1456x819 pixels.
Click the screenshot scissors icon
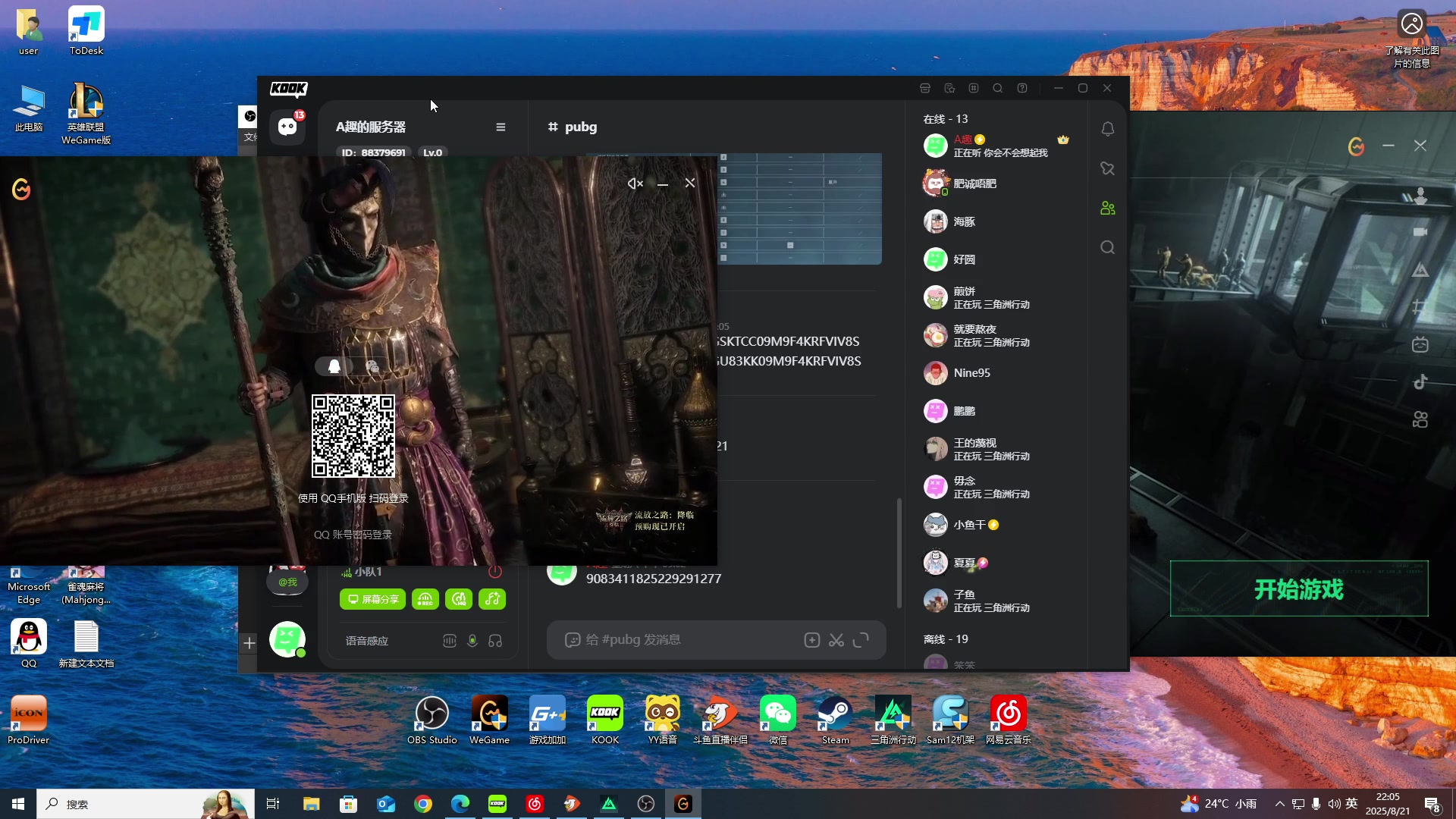(836, 640)
